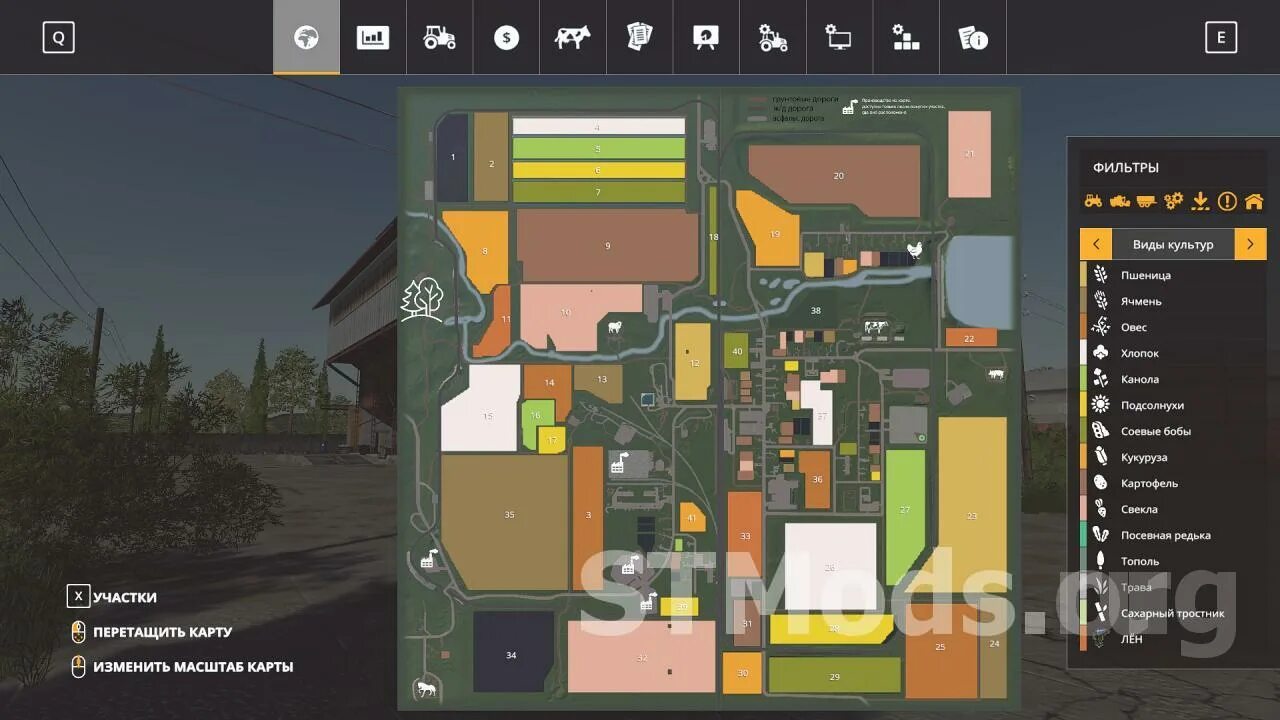Viewport: 1280px width, 720px height.
Task: Toggle the house farm buildings filter
Action: point(1254,201)
